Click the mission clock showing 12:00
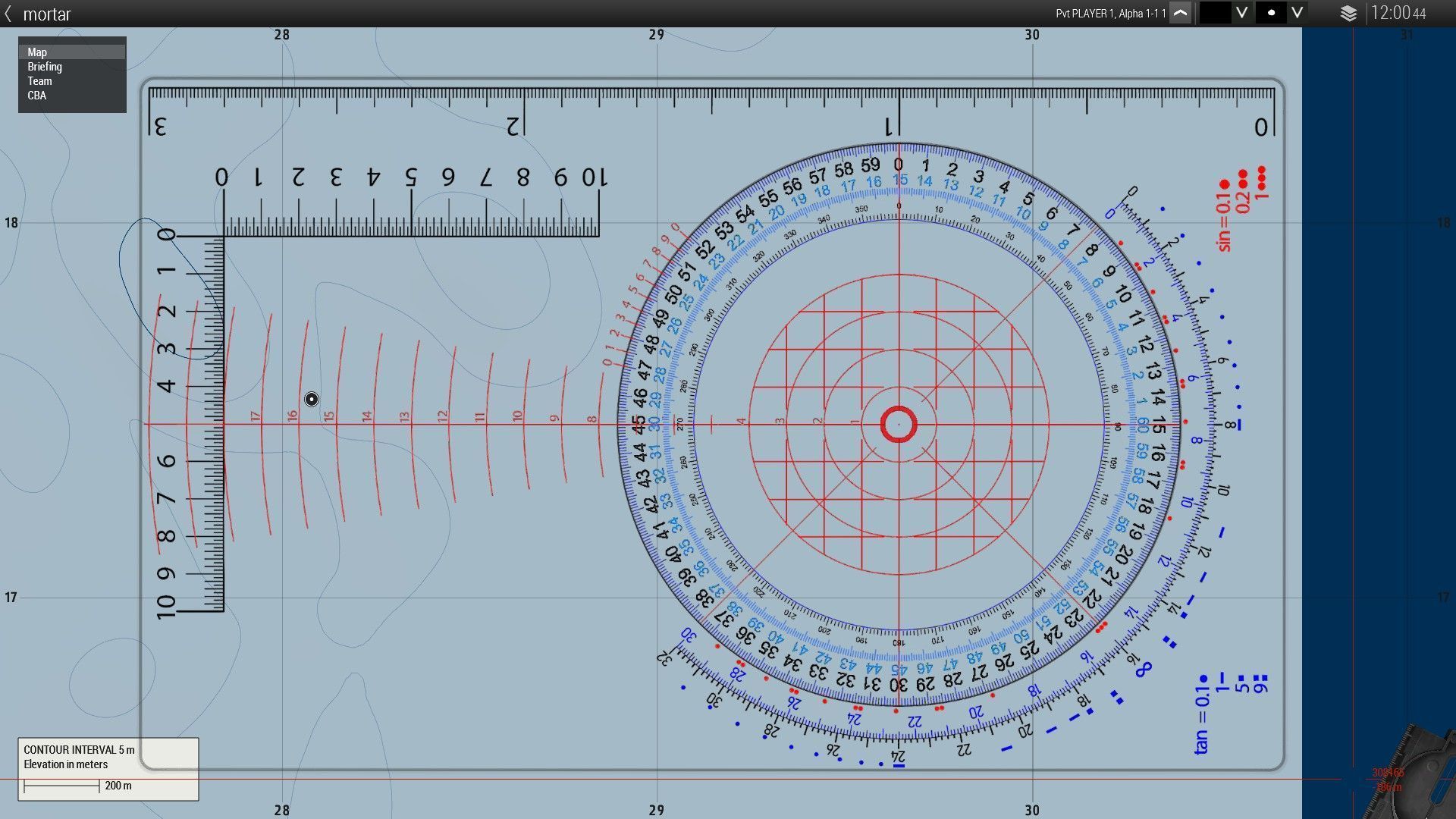The width and height of the screenshot is (1456, 819). [1398, 13]
